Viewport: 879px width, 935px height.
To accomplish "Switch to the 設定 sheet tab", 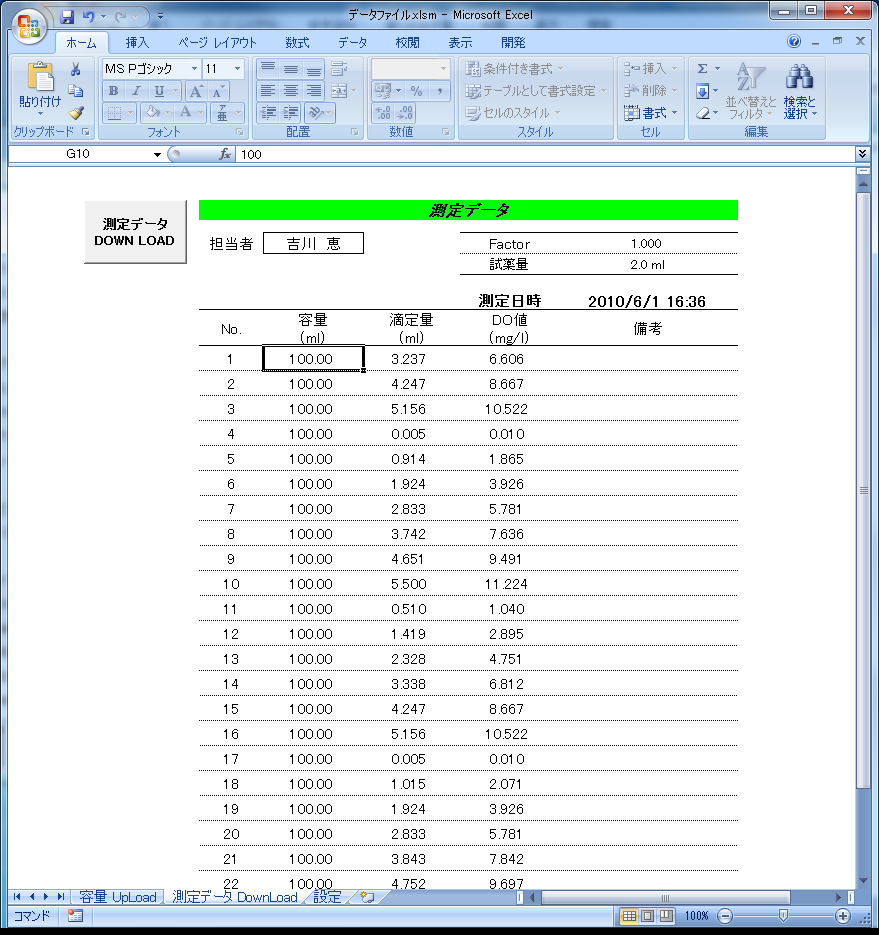I will (x=327, y=897).
